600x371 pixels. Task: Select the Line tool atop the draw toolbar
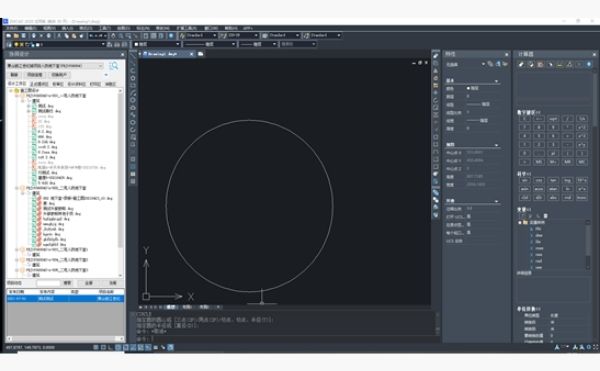pyautogui.click(x=133, y=56)
